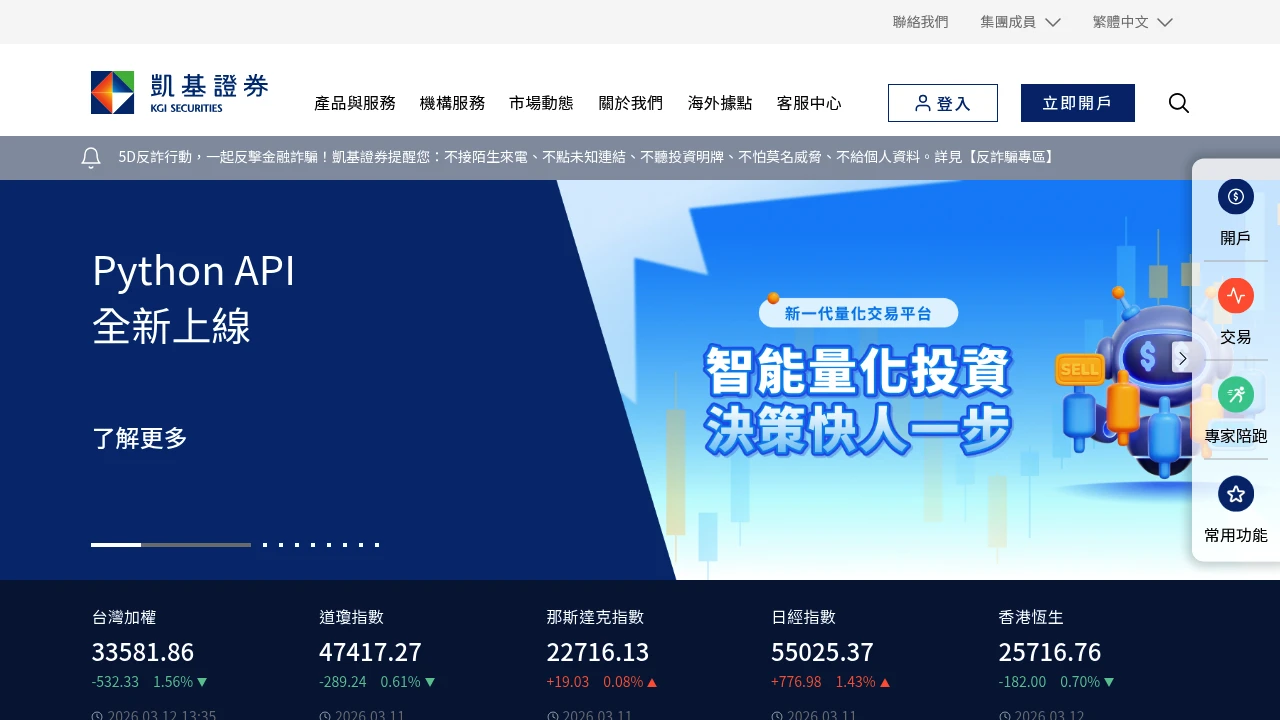This screenshot has width=1280, height=720.
Task: Click the down triangle beside 0.61%
Action: click(430, 682)
